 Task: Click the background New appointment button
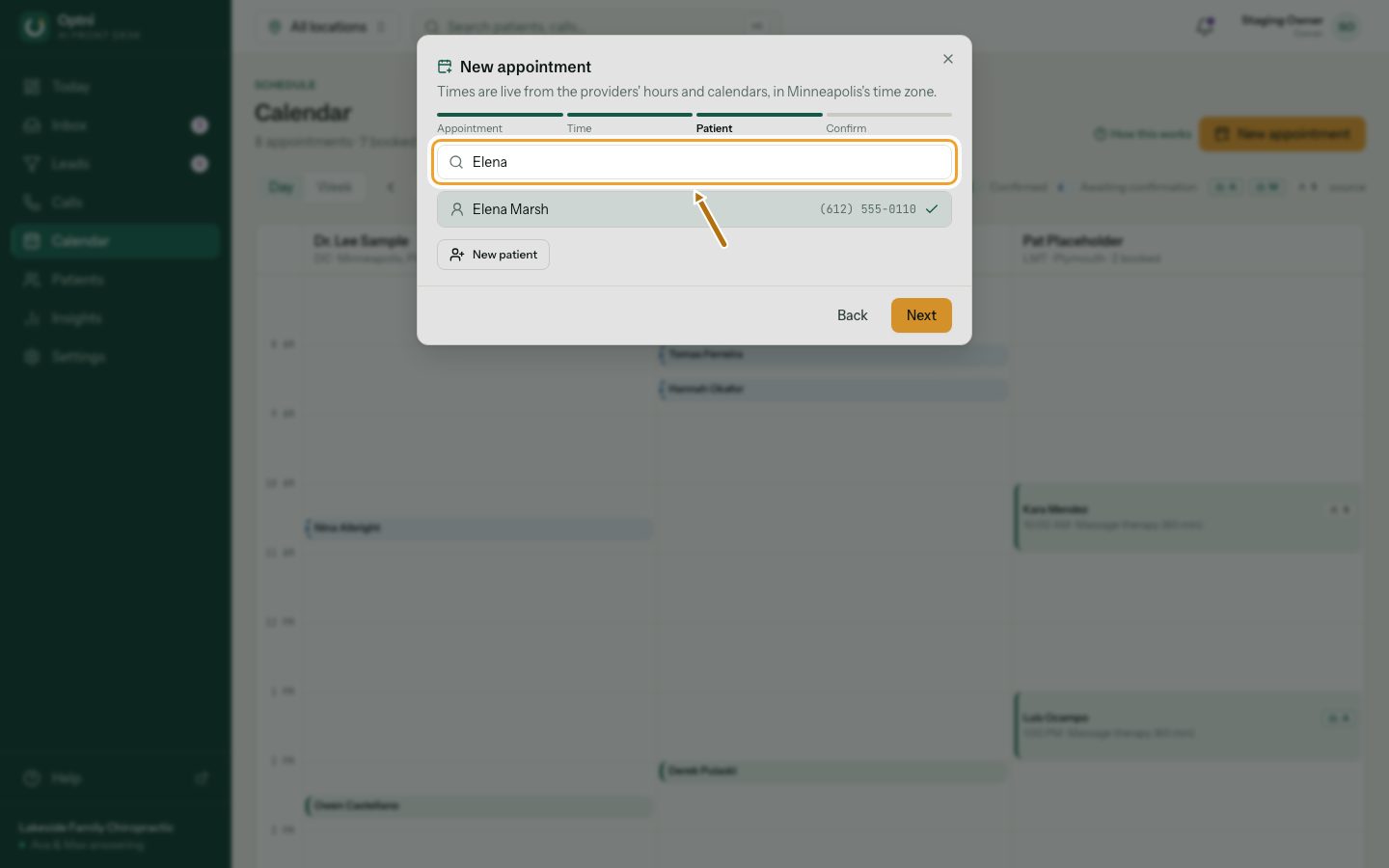point(1282,134)
